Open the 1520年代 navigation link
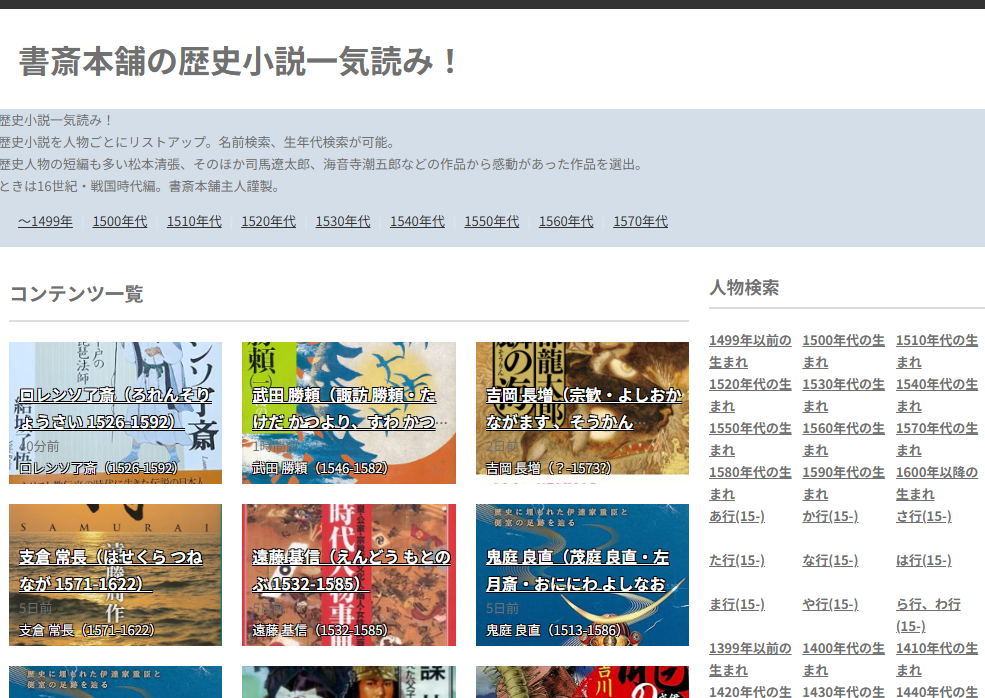Image resolution: width=985 pixels, height=698 pixels. point(268,222)
